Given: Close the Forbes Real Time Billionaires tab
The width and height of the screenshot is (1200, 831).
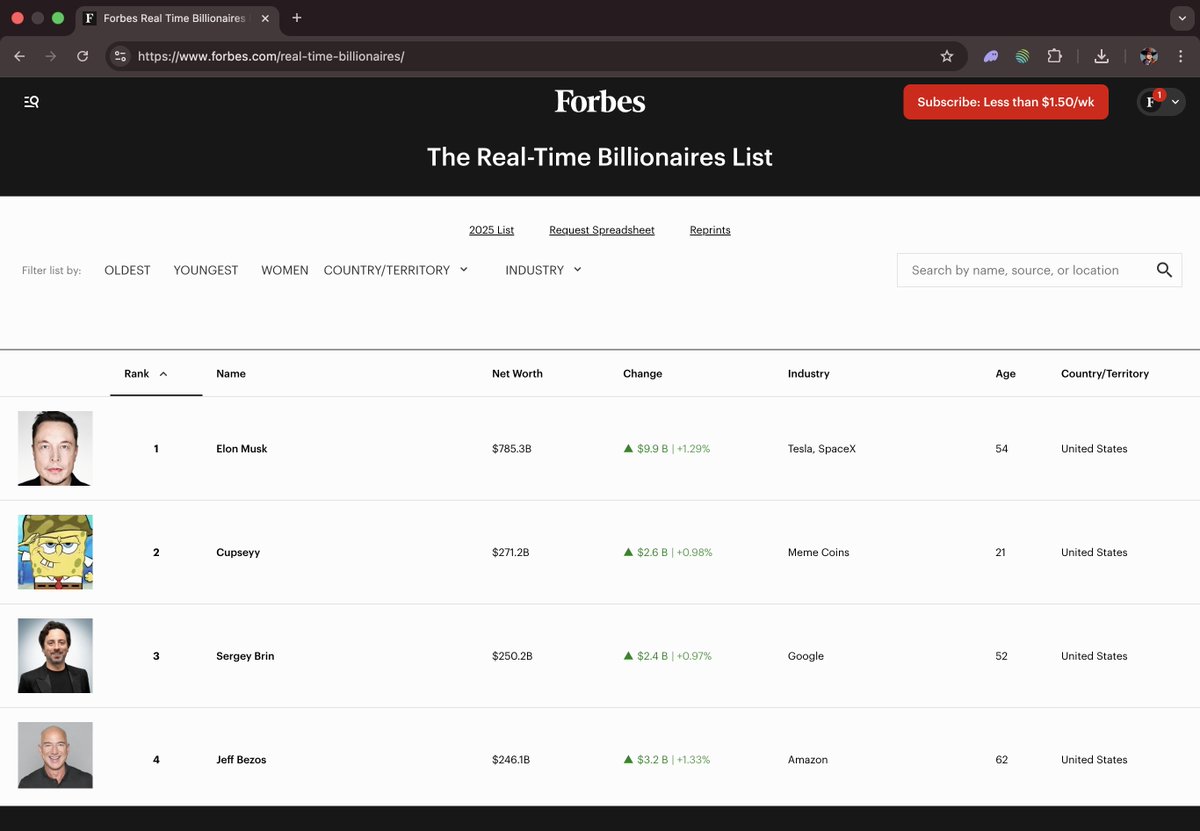Looking at the screenshot, I should (x=265, y=18).
